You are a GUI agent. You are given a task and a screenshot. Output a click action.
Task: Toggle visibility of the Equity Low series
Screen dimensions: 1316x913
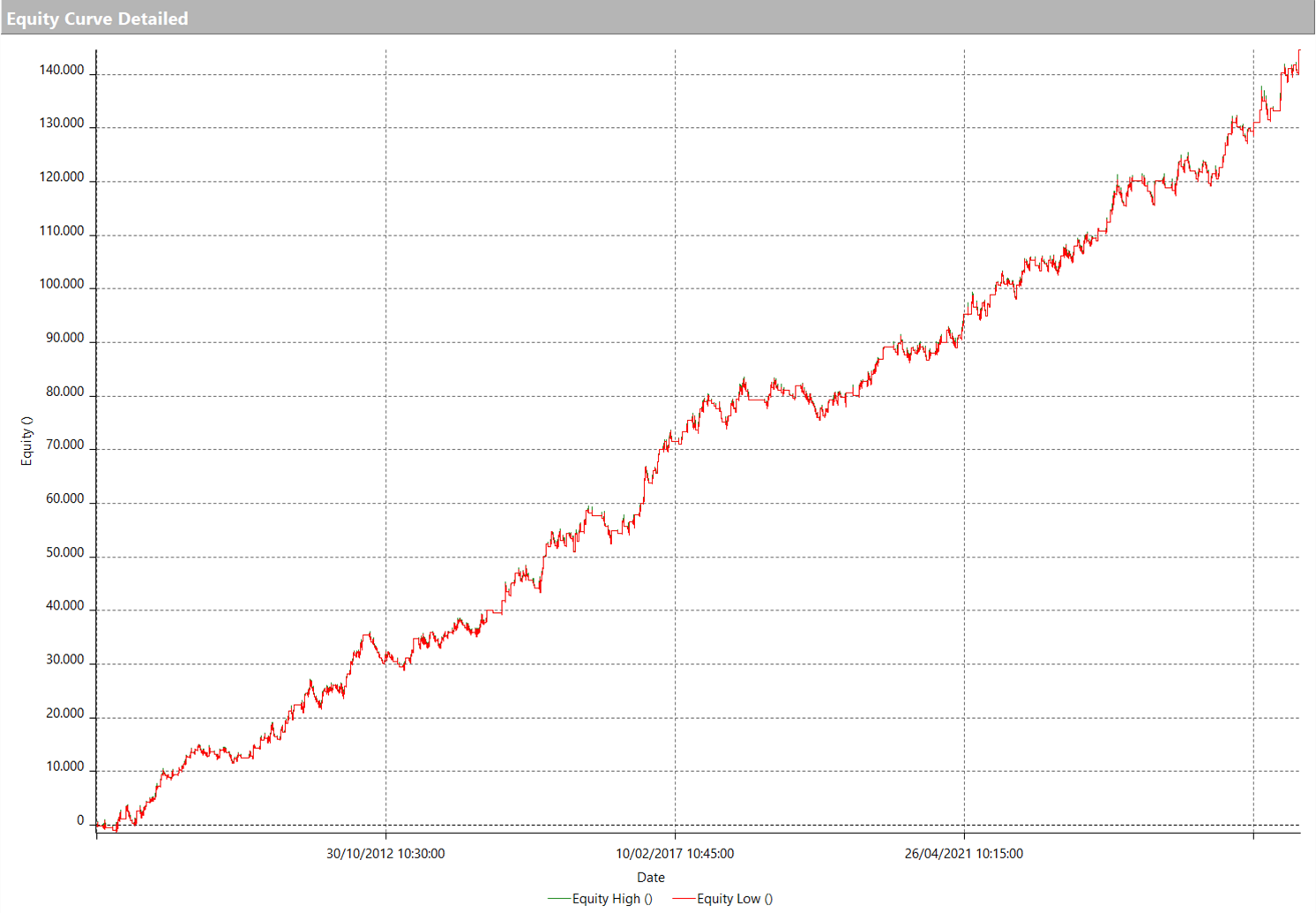coord(735,899)
